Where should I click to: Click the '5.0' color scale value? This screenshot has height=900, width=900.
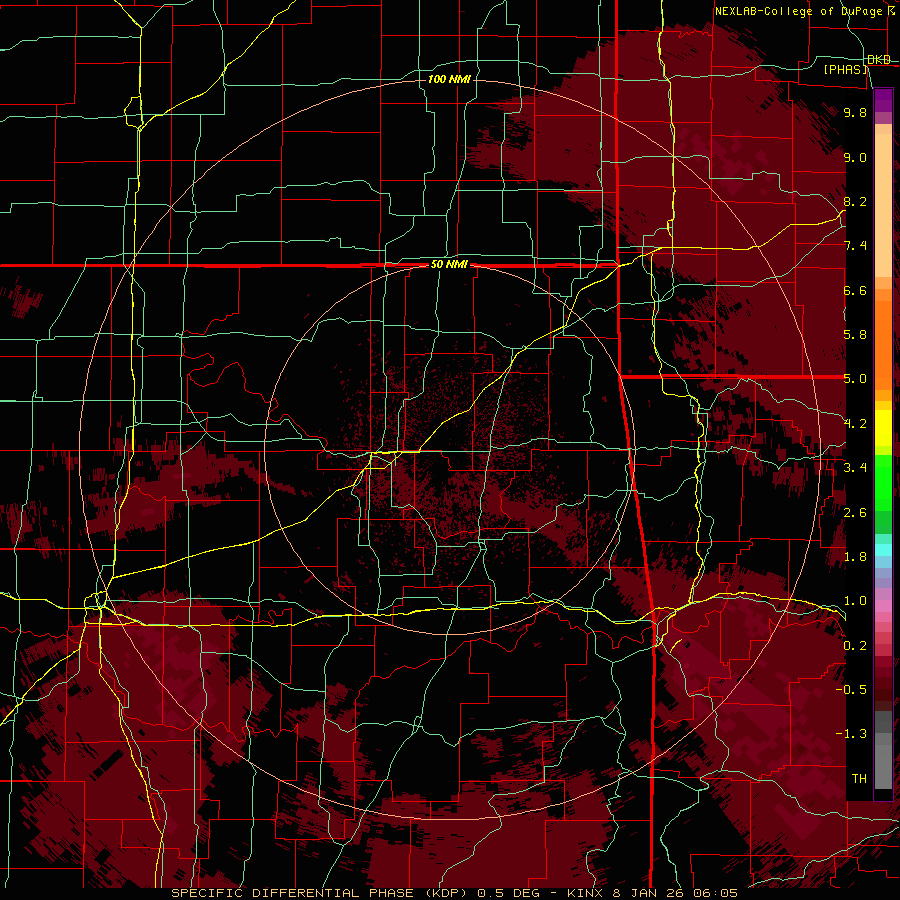click(x=855, y=379)
